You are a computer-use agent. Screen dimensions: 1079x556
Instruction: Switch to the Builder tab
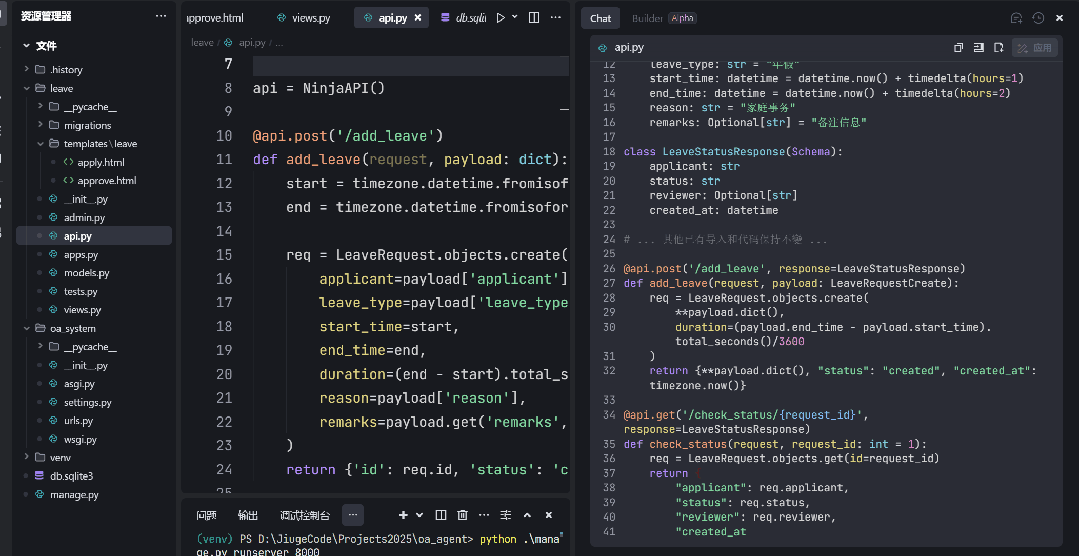[648, 19]
